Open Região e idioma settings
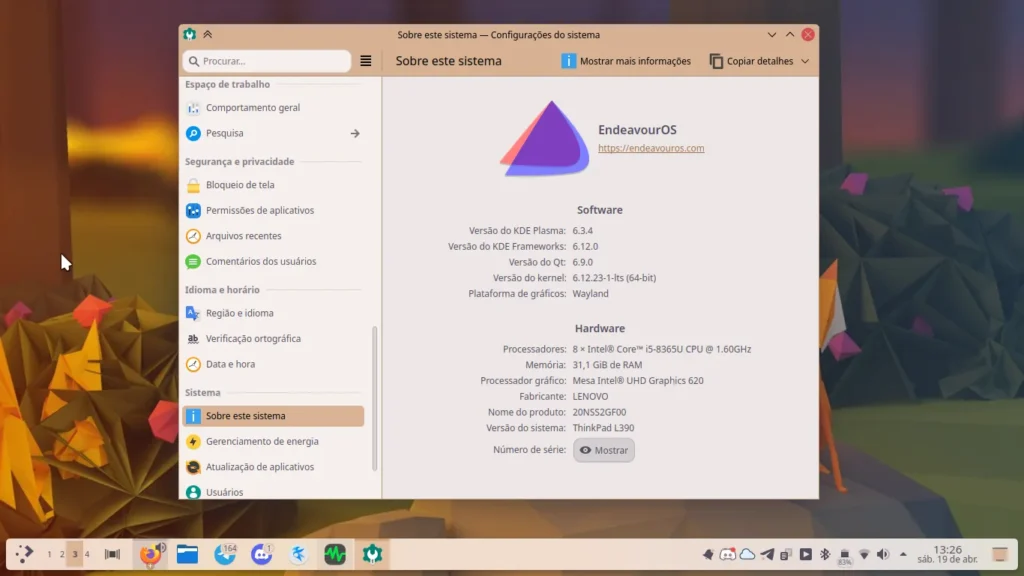Viewport: 1024px width, 576px height. pyautogui.click(x=273, y=313)
